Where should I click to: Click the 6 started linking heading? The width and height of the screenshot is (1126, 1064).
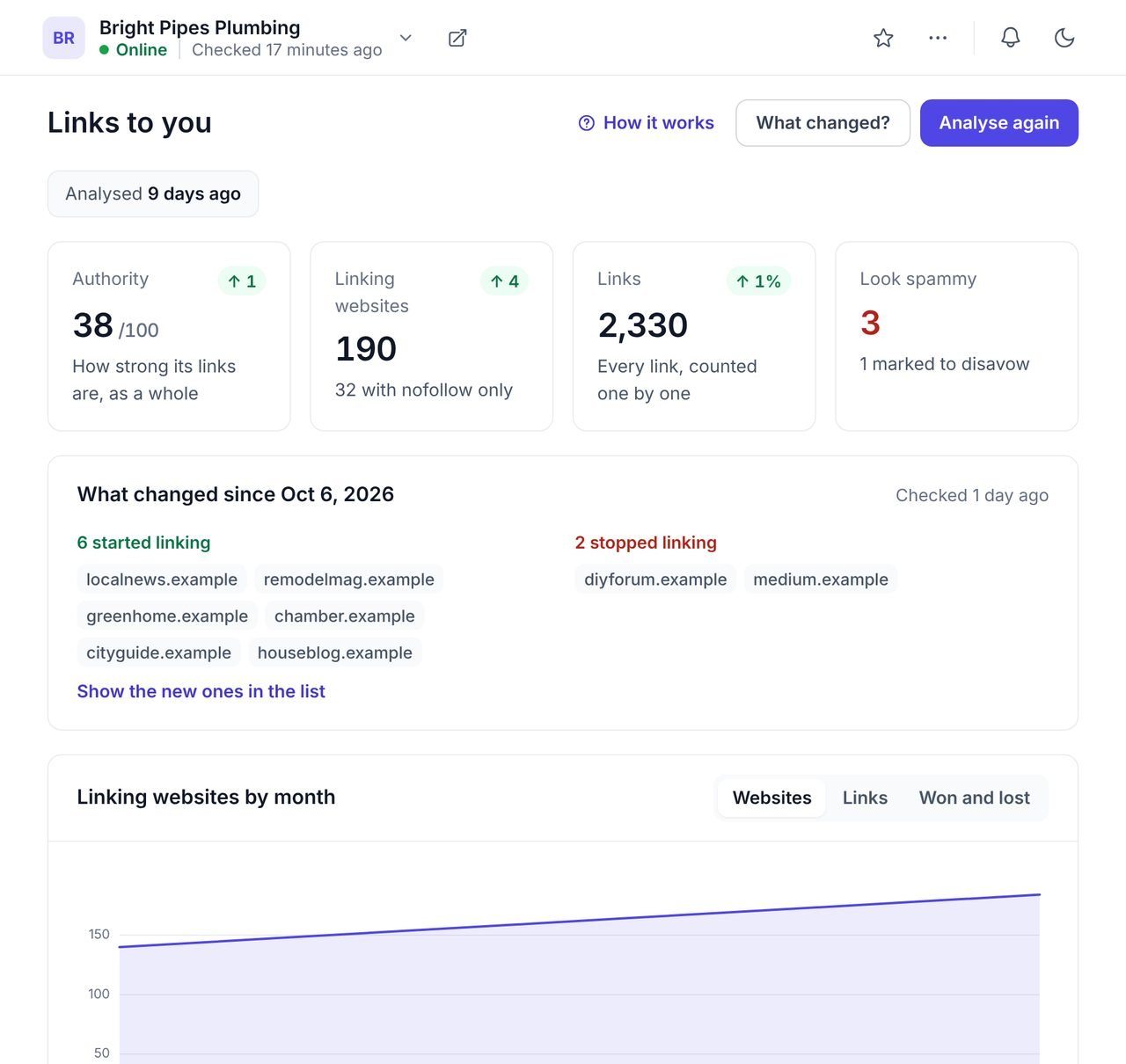click(x=143, y=543)
